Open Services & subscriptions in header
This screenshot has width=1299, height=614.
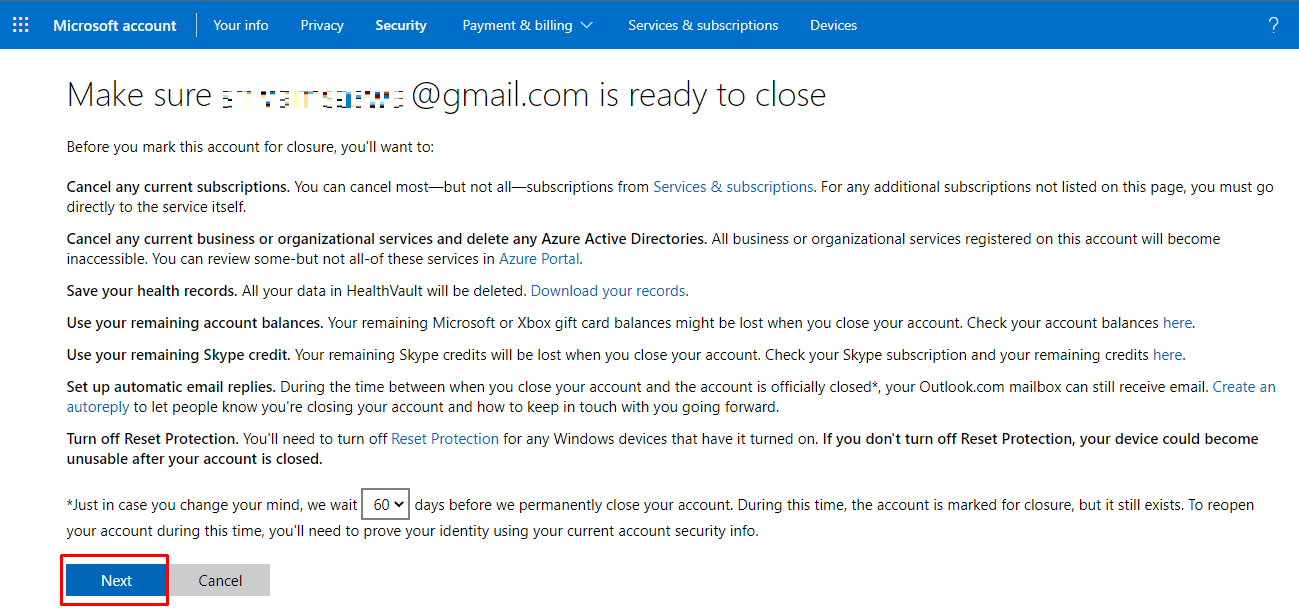[x=703, y=25]
